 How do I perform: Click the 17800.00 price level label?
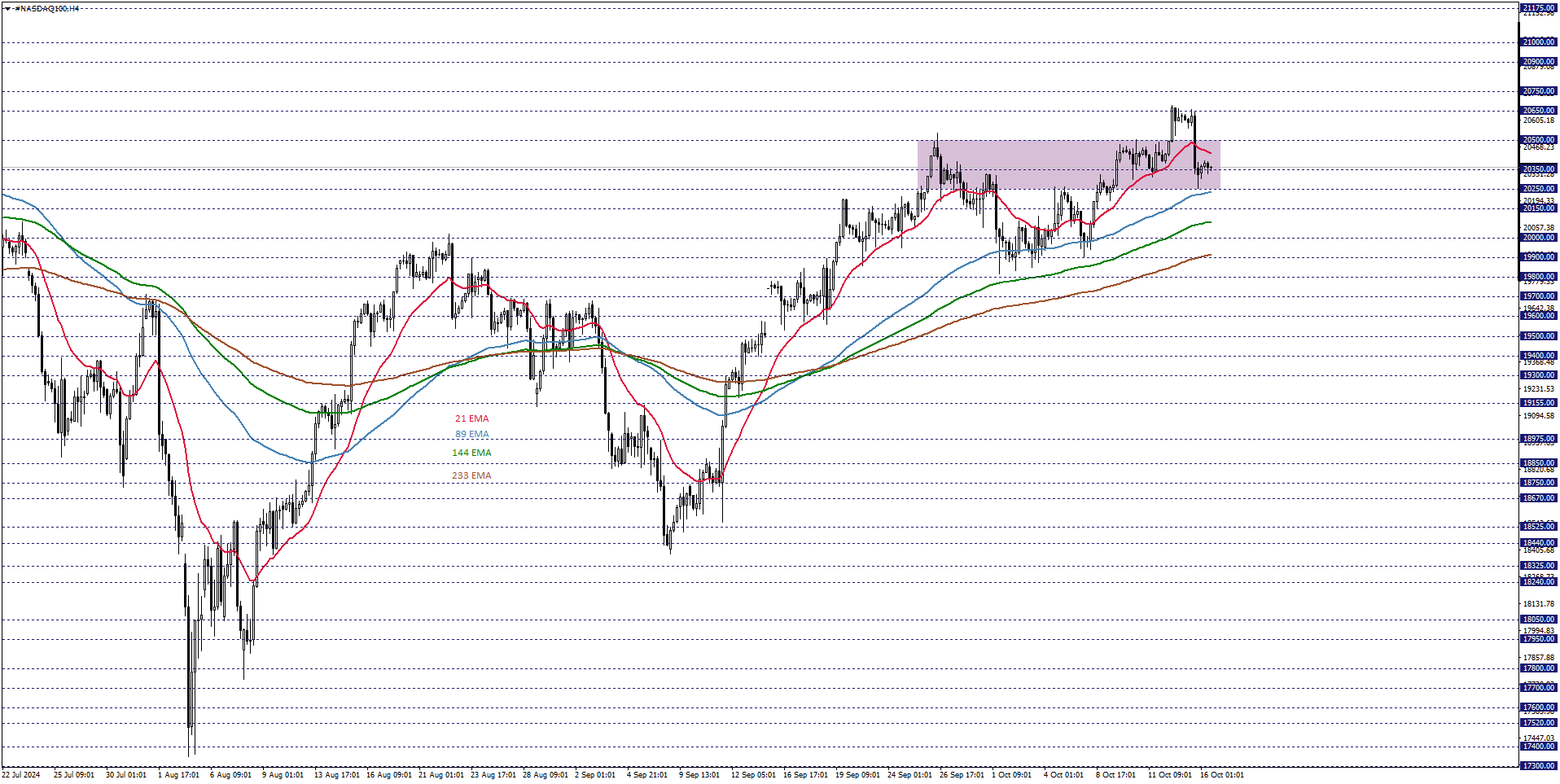tap(1539, 668)
